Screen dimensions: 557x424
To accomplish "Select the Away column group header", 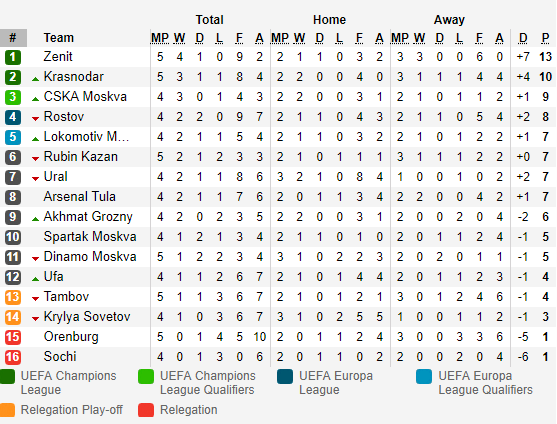I will [449, 20].
